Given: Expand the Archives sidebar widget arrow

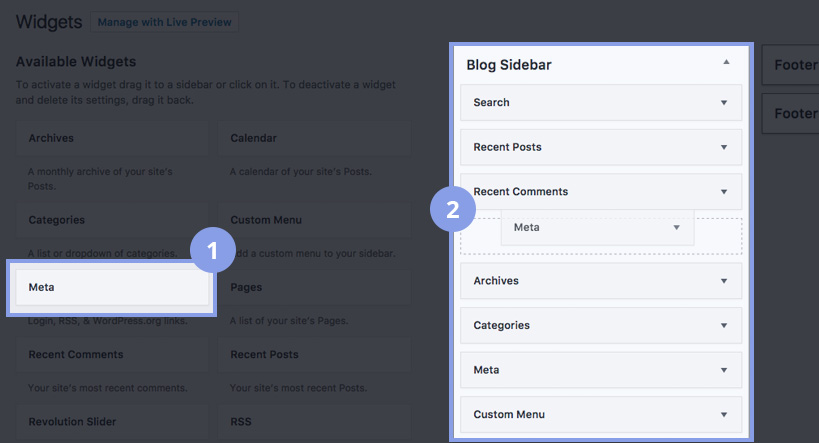Looking at the screenshot, I should 724,281.
